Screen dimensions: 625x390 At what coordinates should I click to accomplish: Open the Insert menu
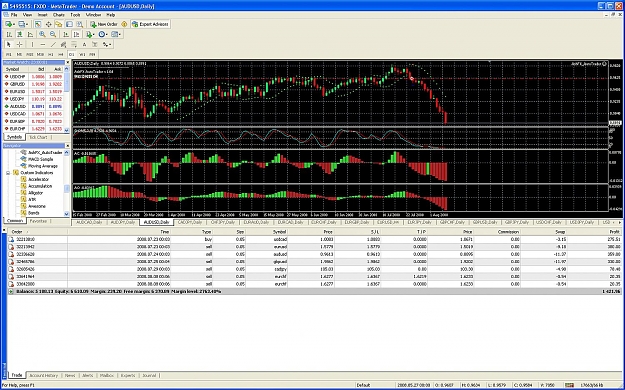click(42, 15)
